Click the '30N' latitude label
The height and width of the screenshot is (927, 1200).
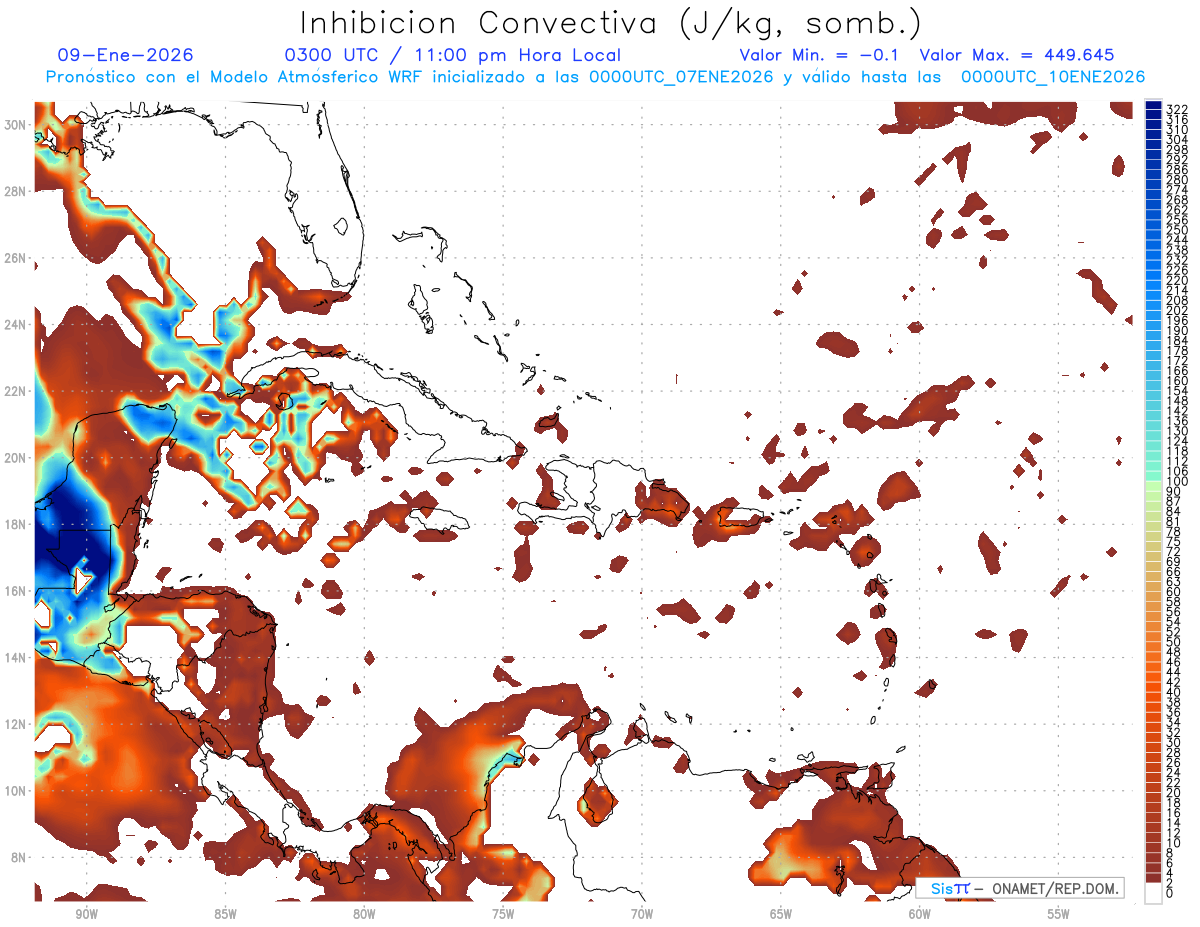pos(15,124)
